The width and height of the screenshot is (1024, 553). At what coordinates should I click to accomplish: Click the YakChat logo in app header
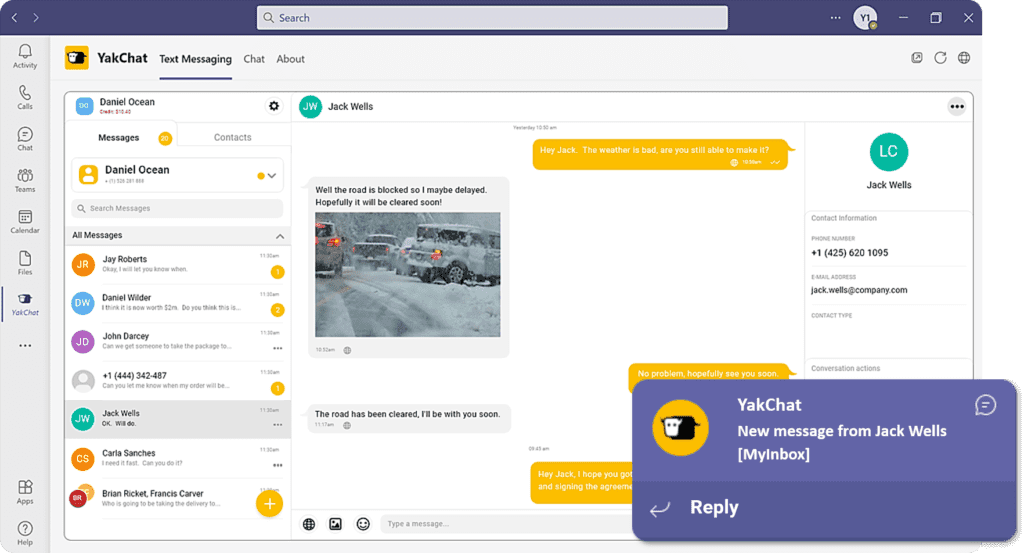[76, 58]
